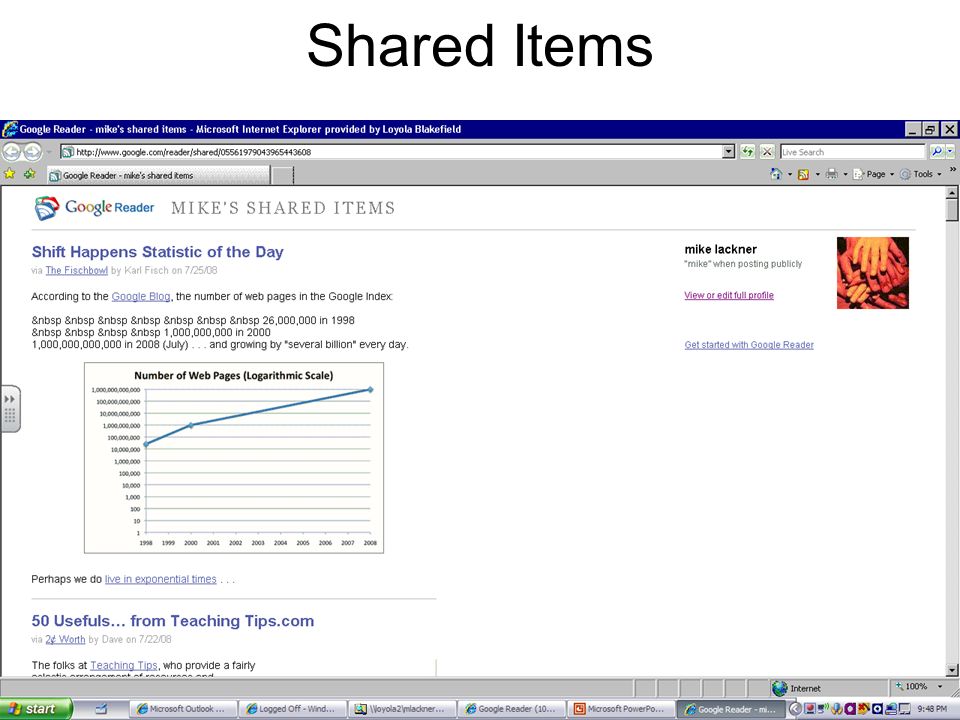Click Get started with Google Reader
The width and height of the screenshot is (960, 720).
pos(749,345)
